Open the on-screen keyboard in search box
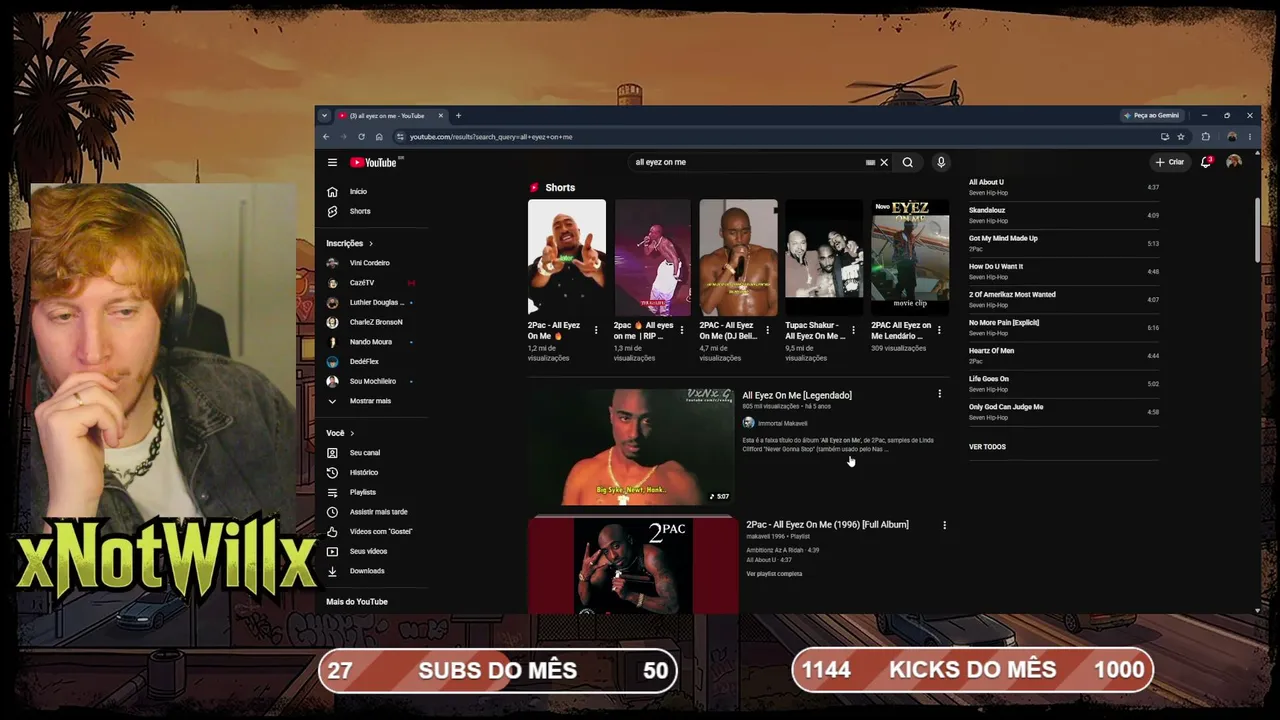This screenshot has width=1280, height=720. tap(870, 162)
